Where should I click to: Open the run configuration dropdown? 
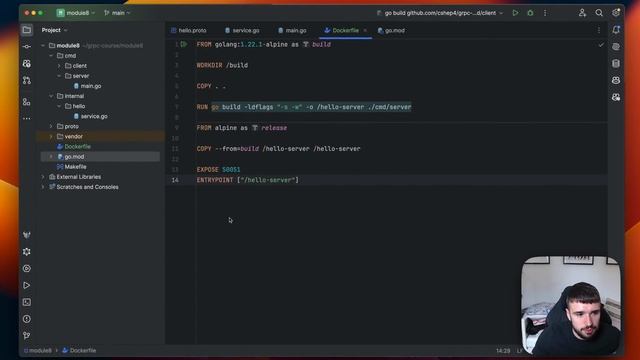440,13
